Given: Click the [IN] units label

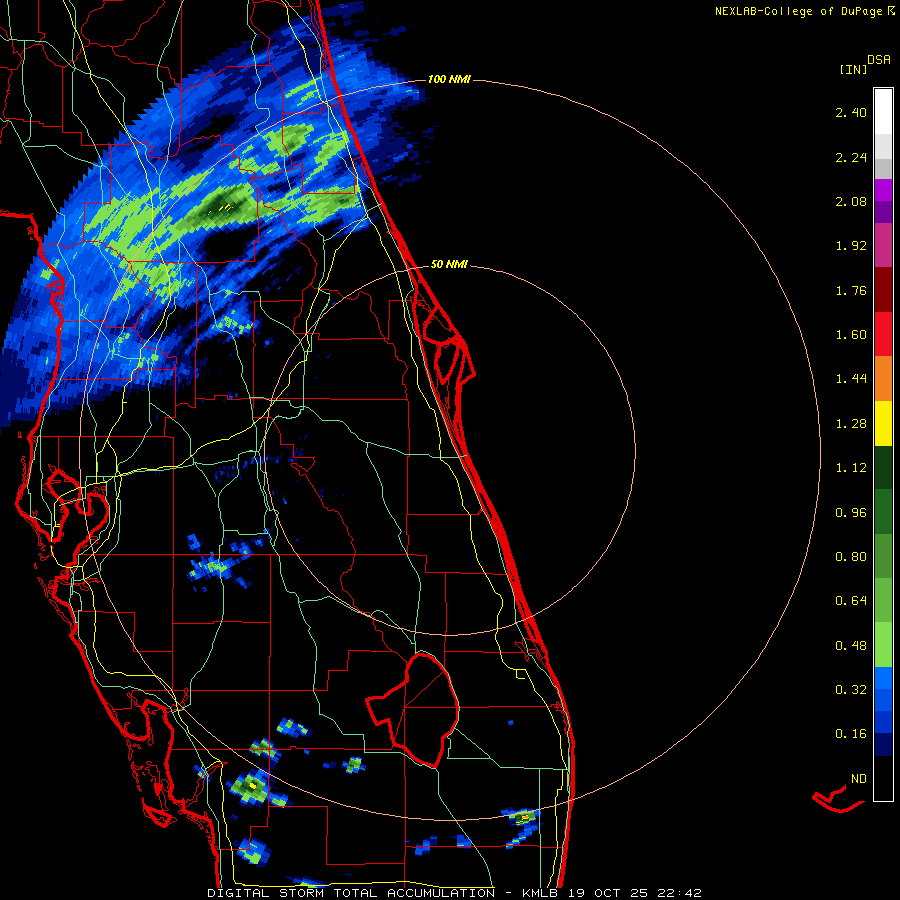Looking at the screenshot, I should tap(853, 70).
